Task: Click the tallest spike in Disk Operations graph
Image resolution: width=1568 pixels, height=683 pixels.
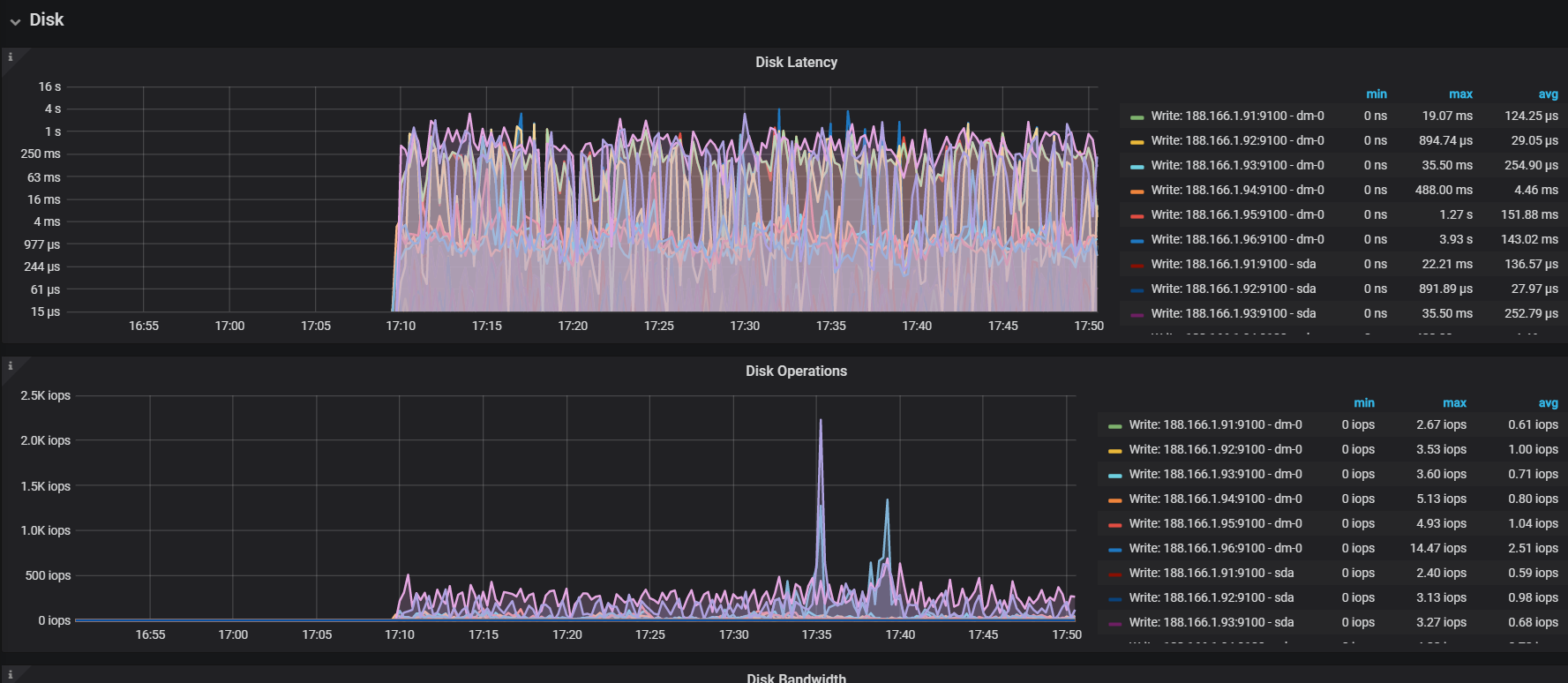Action: pyautogui.click(x=821, y=424)
